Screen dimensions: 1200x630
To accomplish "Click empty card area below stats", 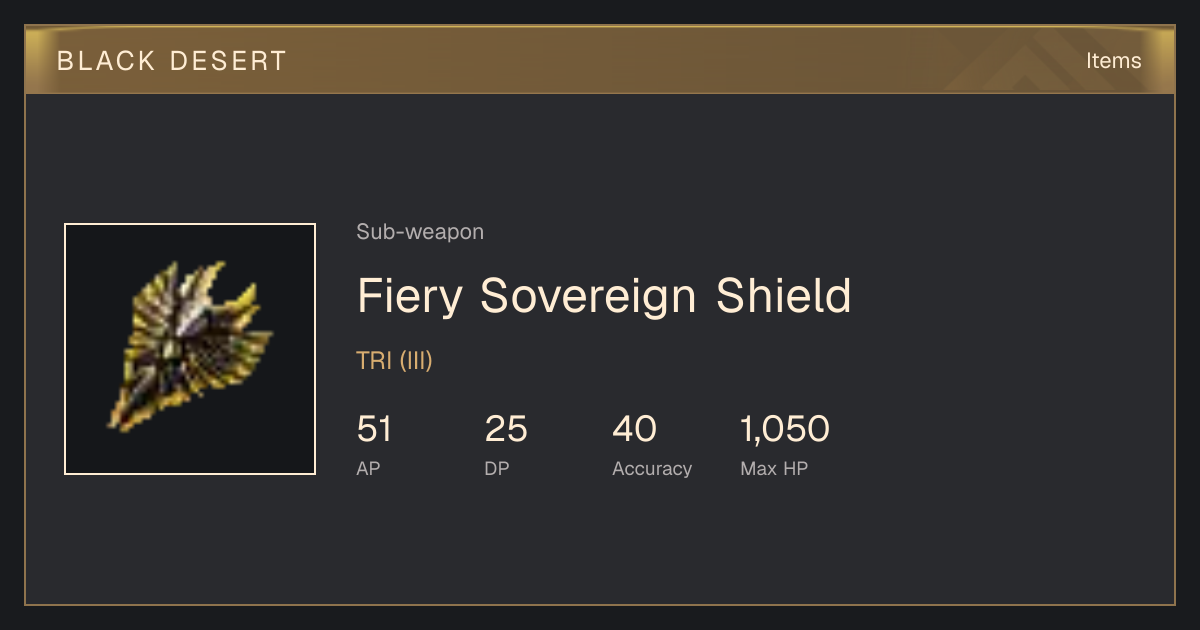I will [x=600, y=545].
